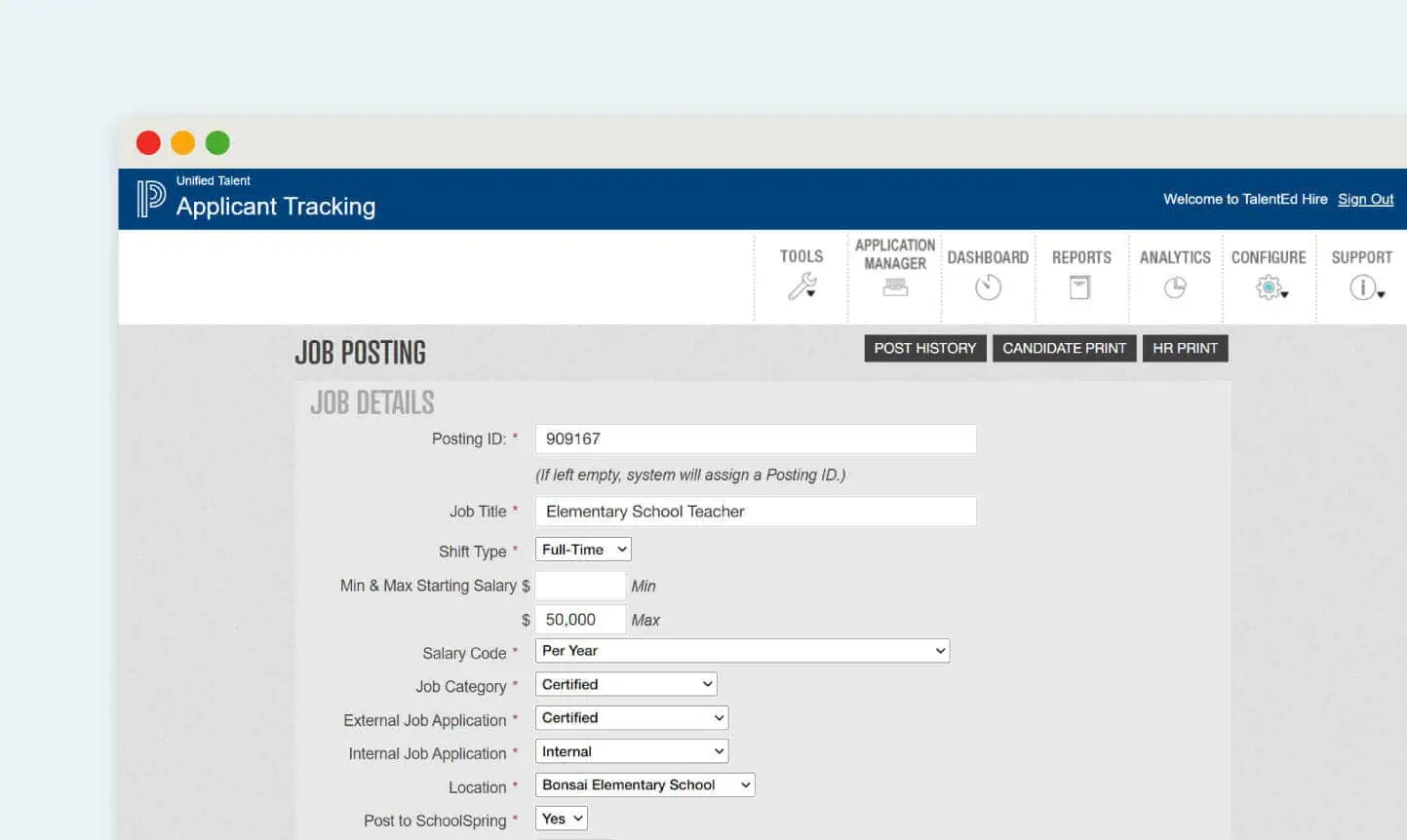Open the Salary Code dropdown
Viewport: 1407px width, 840px height.
click(742, 650)
